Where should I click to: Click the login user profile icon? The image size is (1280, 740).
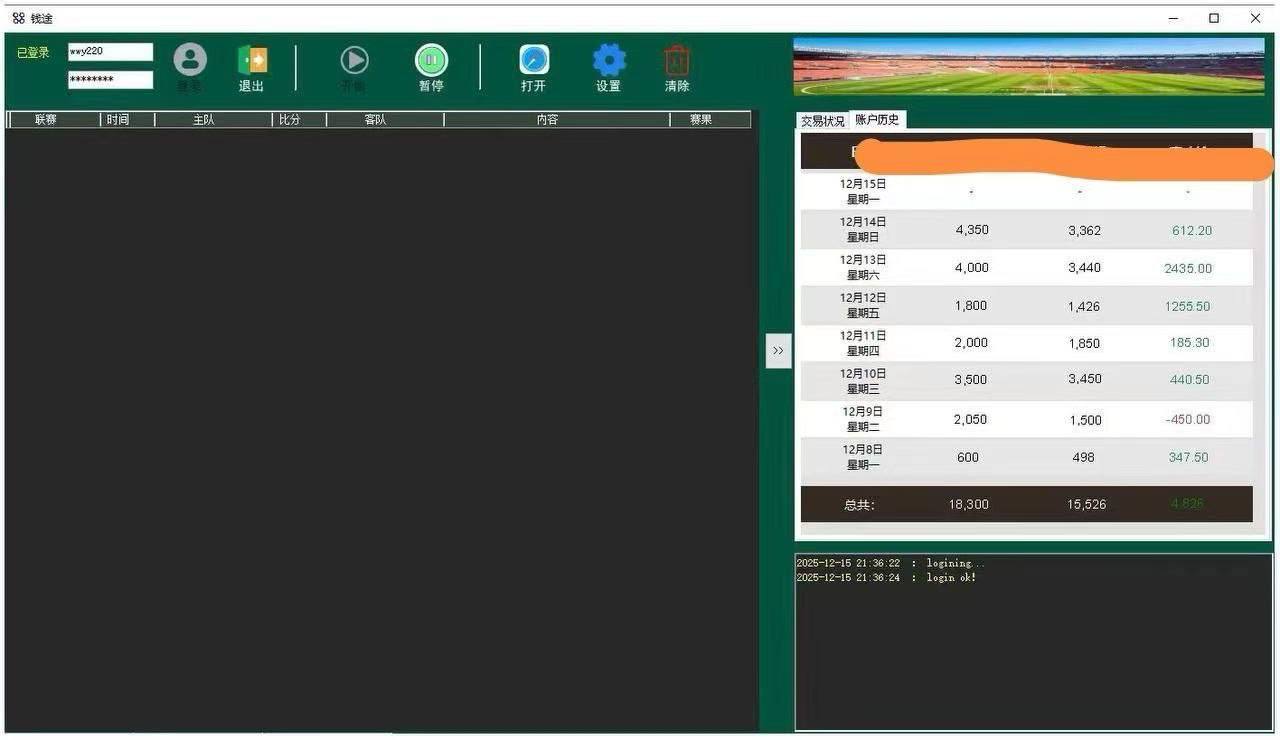(x=190, y=61)
